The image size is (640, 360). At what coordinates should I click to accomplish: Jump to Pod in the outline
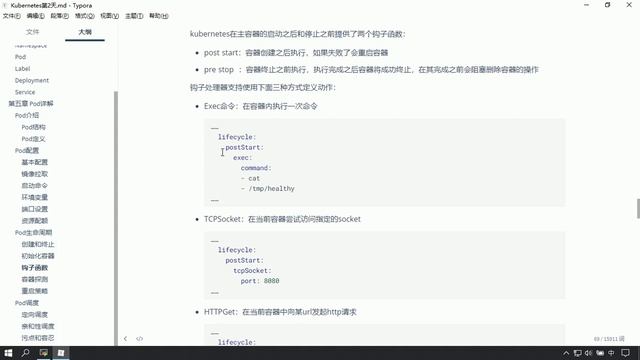[x=20, y=57]
